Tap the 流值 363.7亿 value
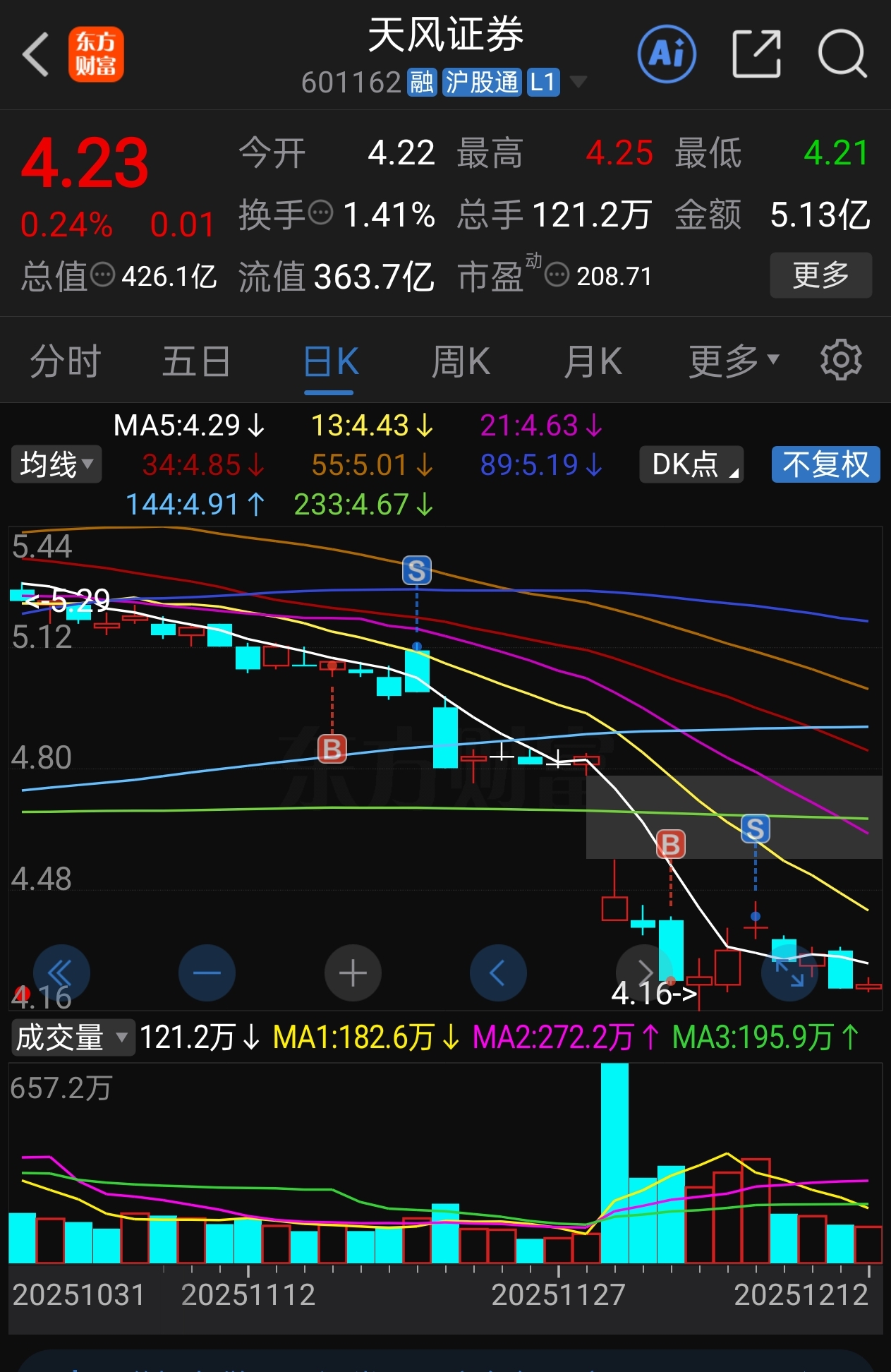Image resolution: width=891 pixels, height=1372 pixels. click(374, 277)
